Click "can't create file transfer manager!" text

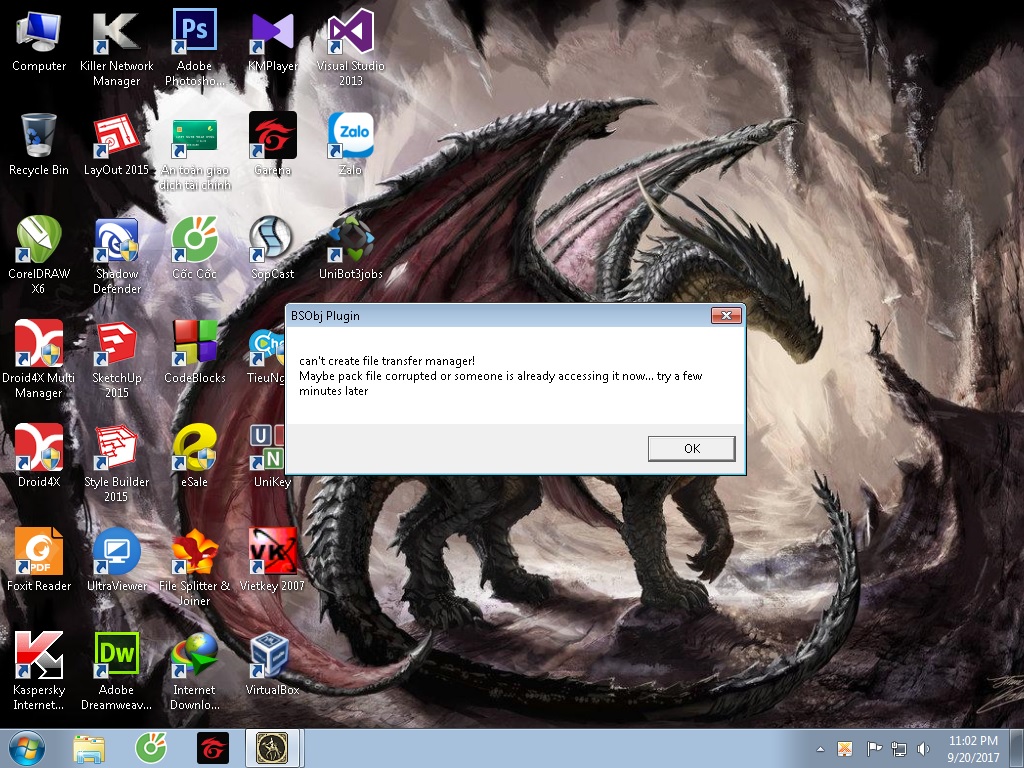387,361
